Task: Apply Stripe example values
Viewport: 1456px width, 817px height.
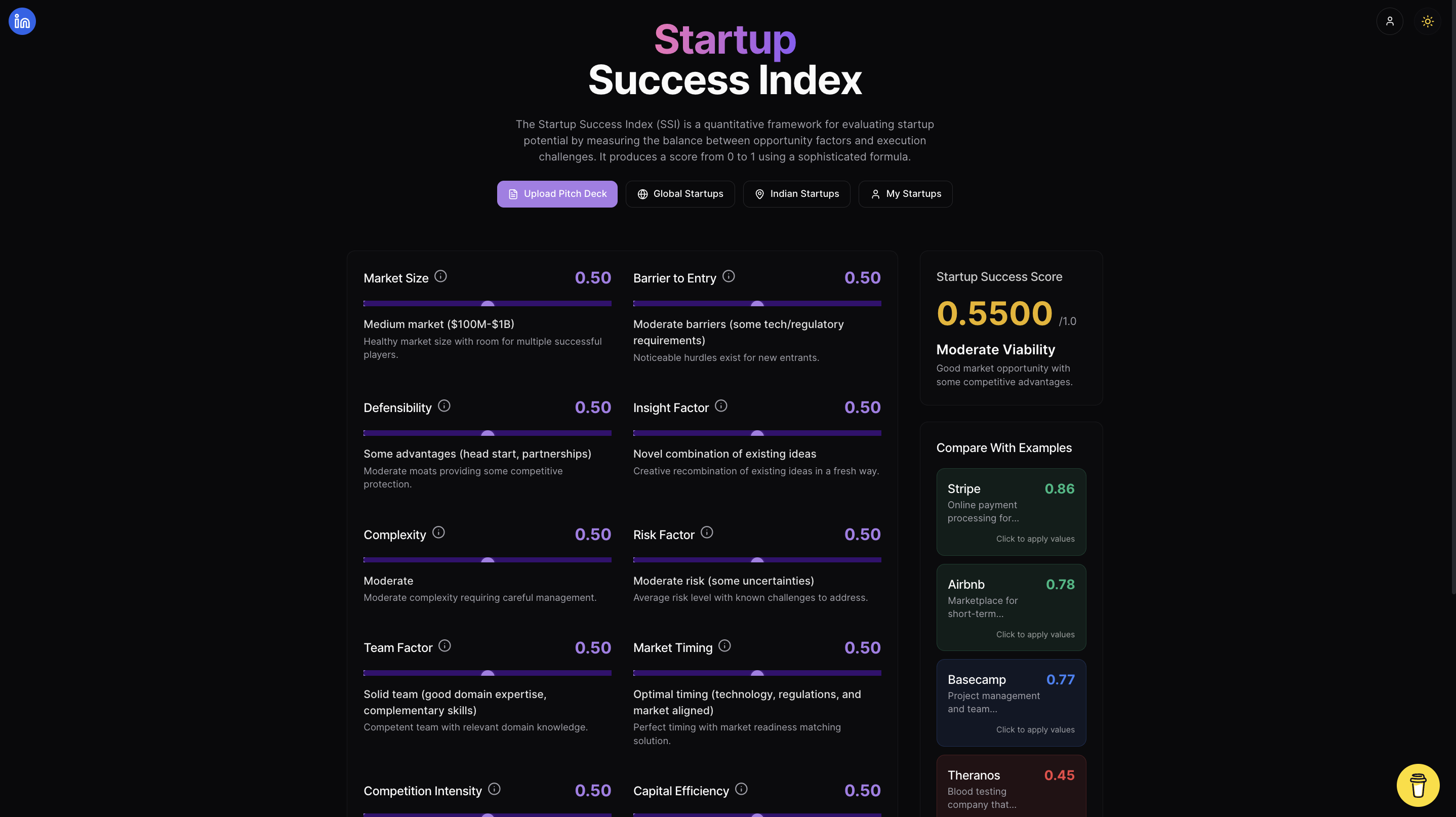Action: [x=1010, y=512]
